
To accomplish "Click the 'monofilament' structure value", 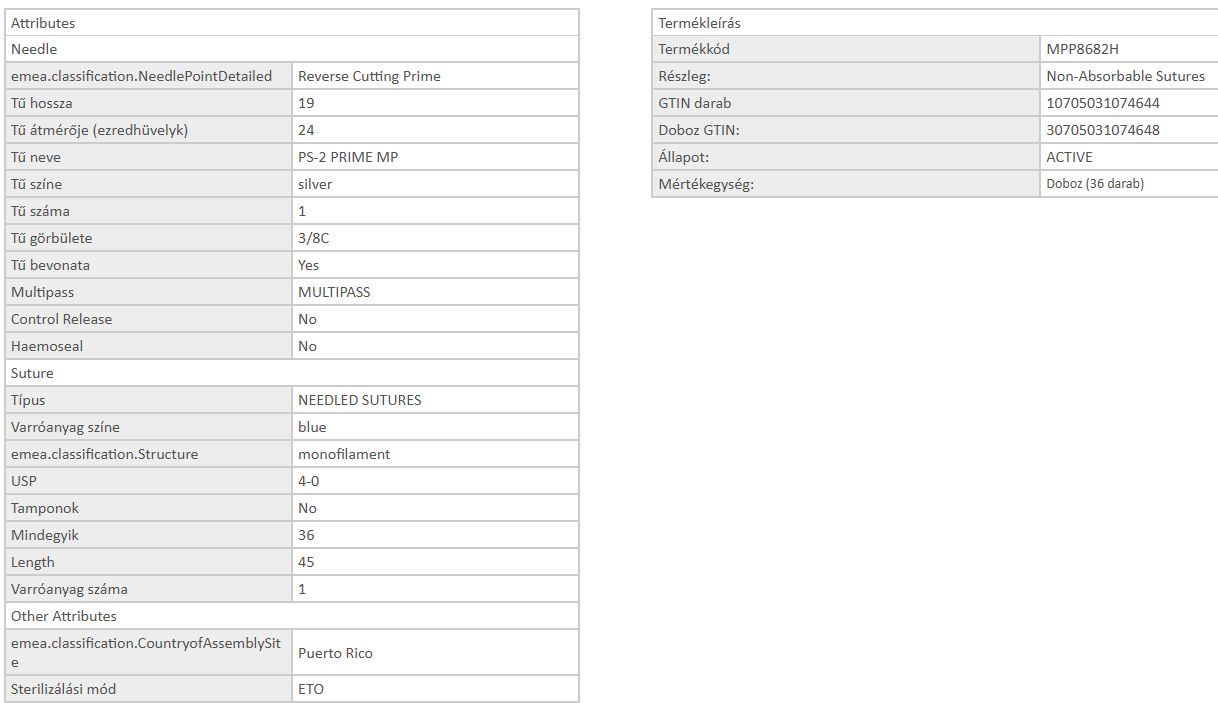I will coord(344,454).
